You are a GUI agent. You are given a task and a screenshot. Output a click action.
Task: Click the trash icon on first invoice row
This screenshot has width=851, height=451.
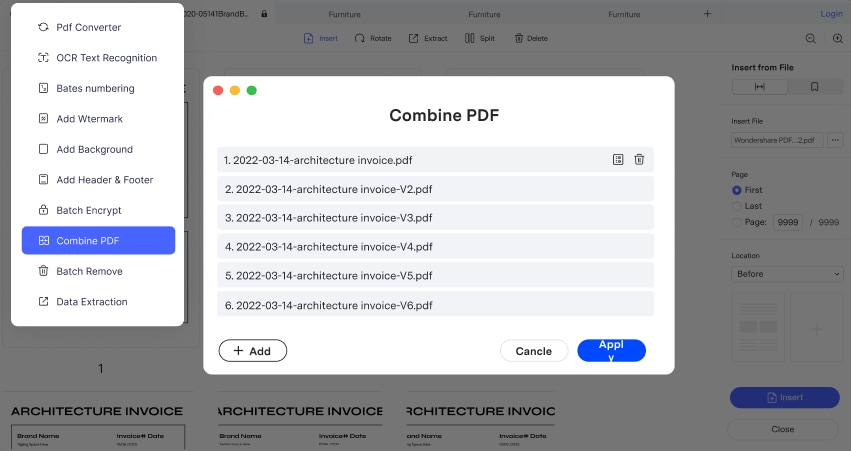tap(639, 160)
